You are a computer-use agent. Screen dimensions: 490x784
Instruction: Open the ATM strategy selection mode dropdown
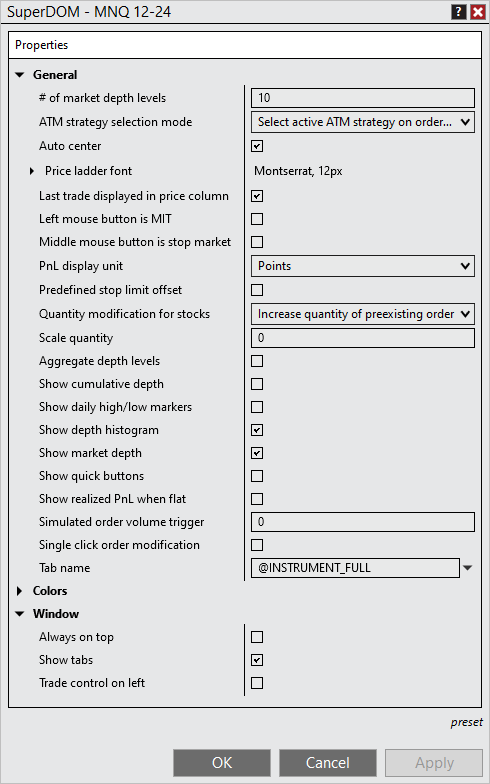pyautogui.click(x=362, y=122)
